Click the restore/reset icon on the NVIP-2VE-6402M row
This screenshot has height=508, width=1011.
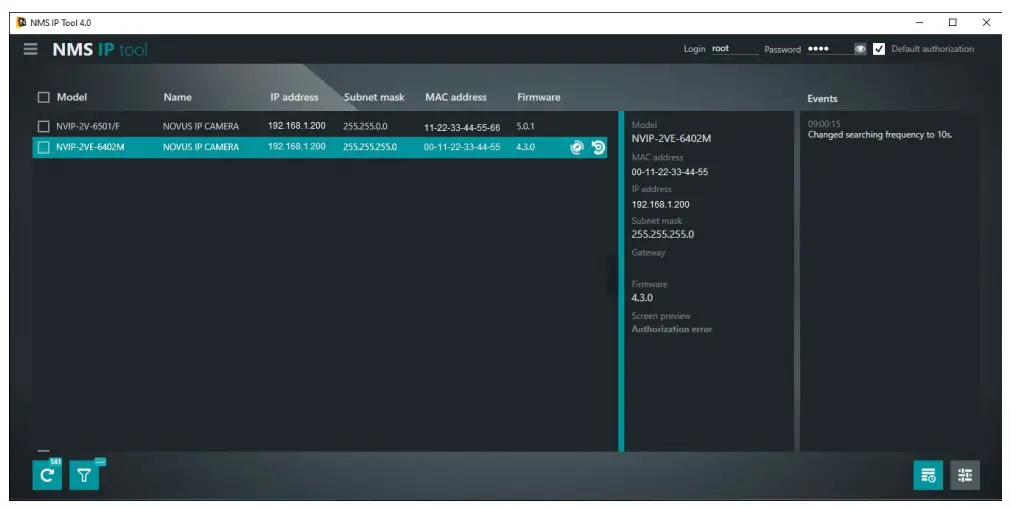598,147
